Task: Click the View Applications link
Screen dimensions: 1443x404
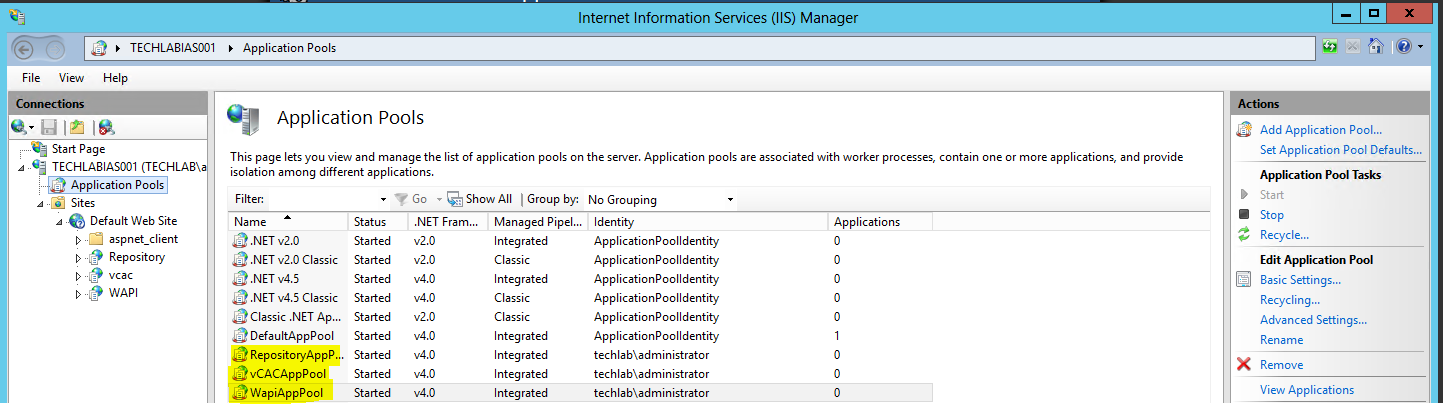Action: (1307, 389)
